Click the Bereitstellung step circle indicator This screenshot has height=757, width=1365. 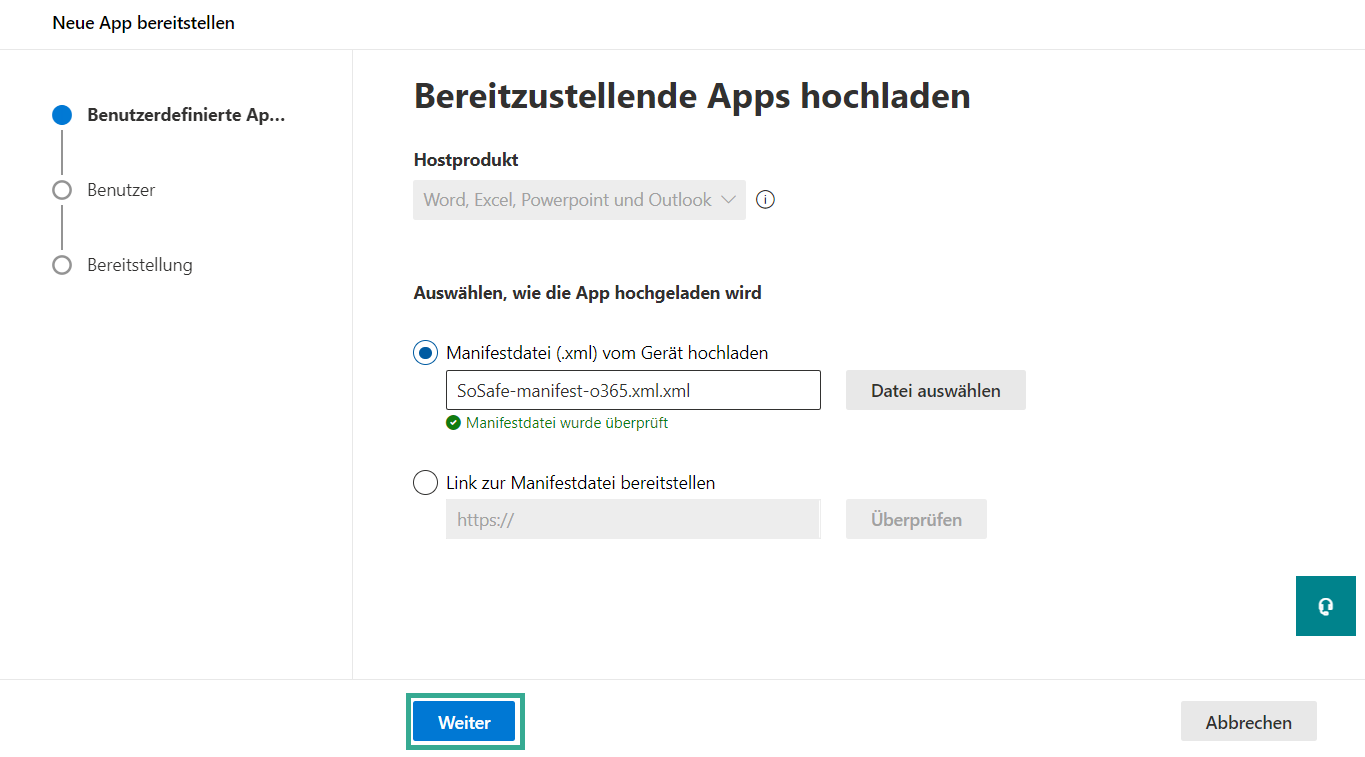click(62, 265)
